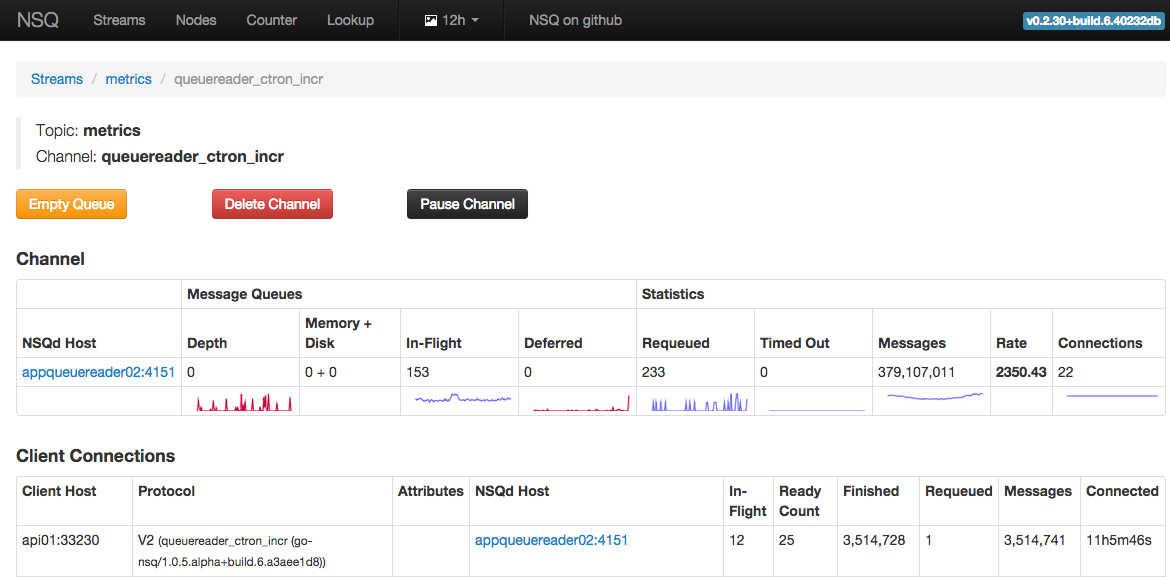The width and height of the screenshot is (1170, 577).
Task: Click the Depth sparkline graph
Action: 244,402
